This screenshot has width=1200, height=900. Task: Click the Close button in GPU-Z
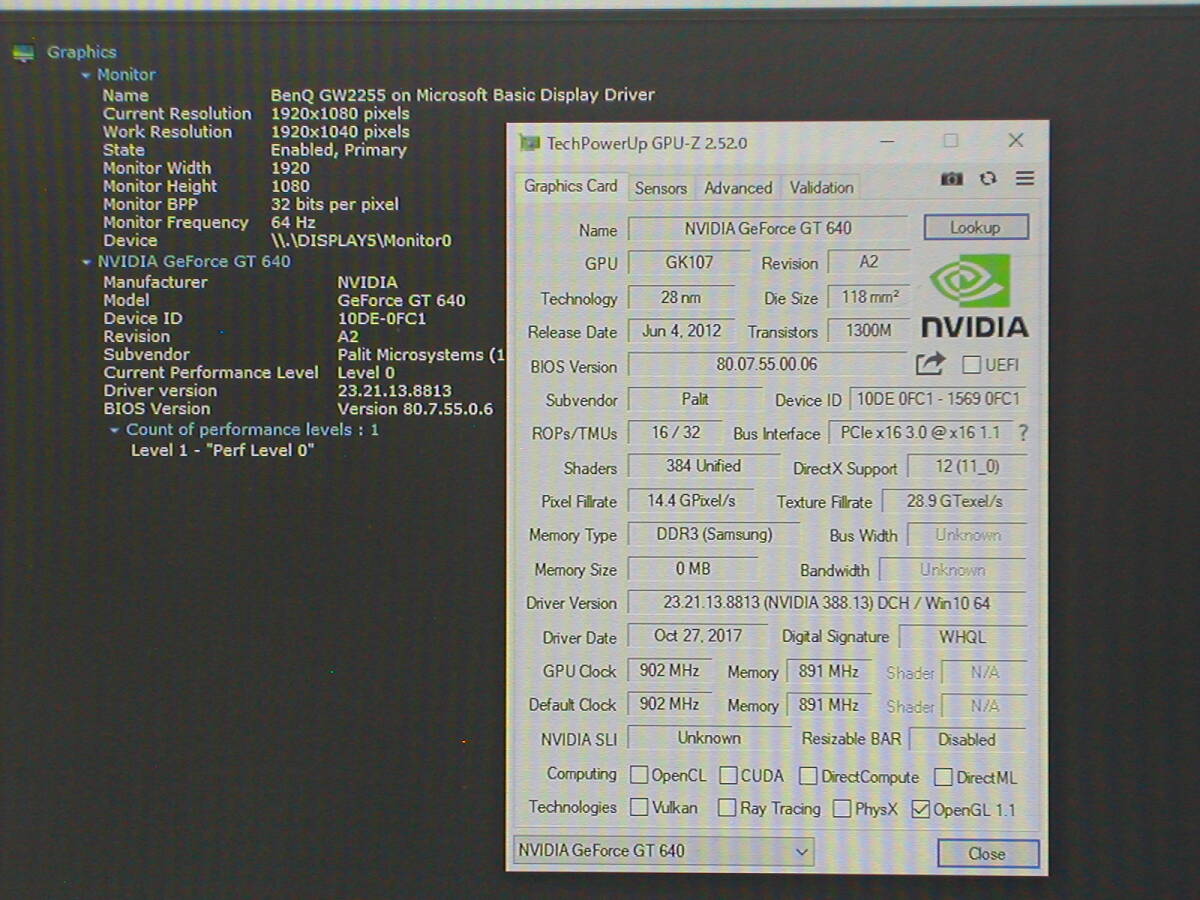point(987,853)
